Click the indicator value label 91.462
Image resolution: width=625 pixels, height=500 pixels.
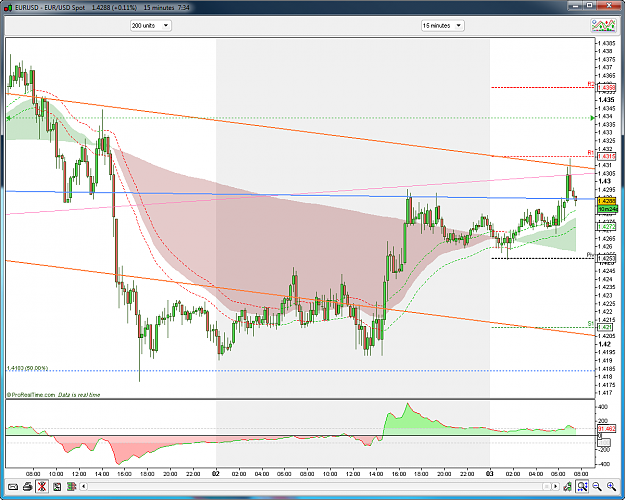point(607,429)
